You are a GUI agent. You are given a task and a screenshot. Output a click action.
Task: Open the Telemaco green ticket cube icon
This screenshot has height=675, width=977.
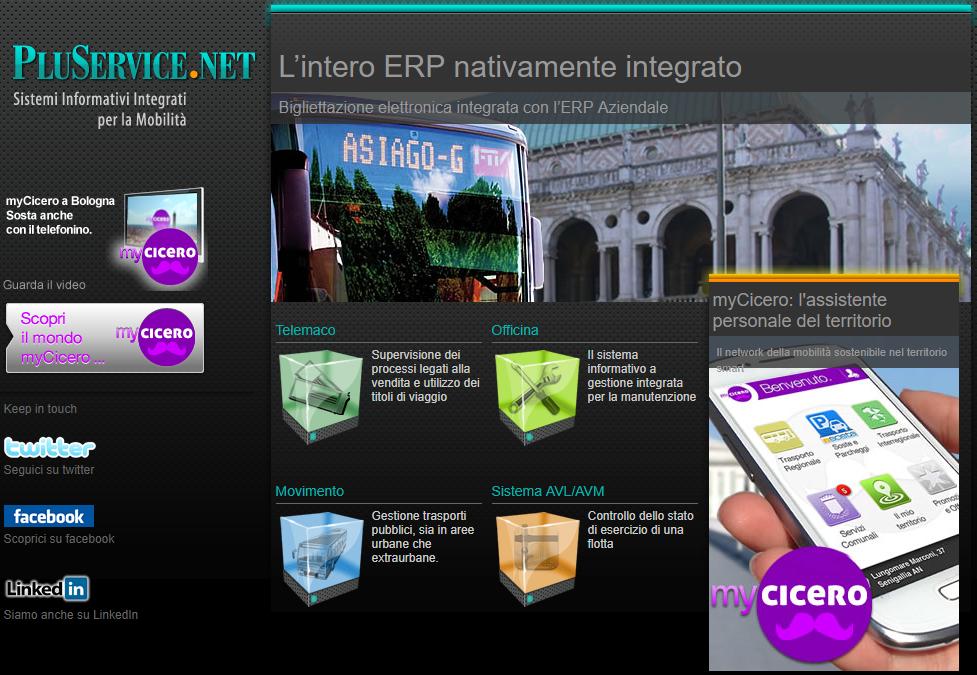click(321, 396)
